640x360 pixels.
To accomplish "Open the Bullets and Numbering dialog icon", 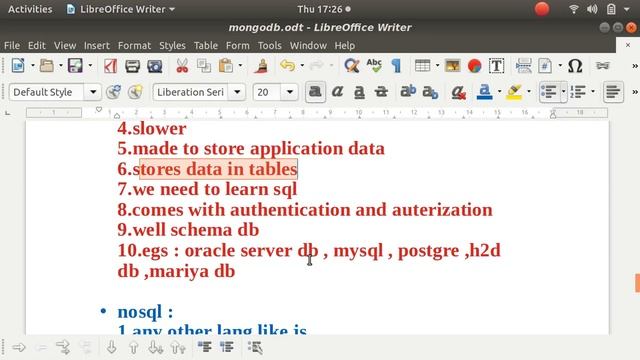I will click(x=255, y=348).
